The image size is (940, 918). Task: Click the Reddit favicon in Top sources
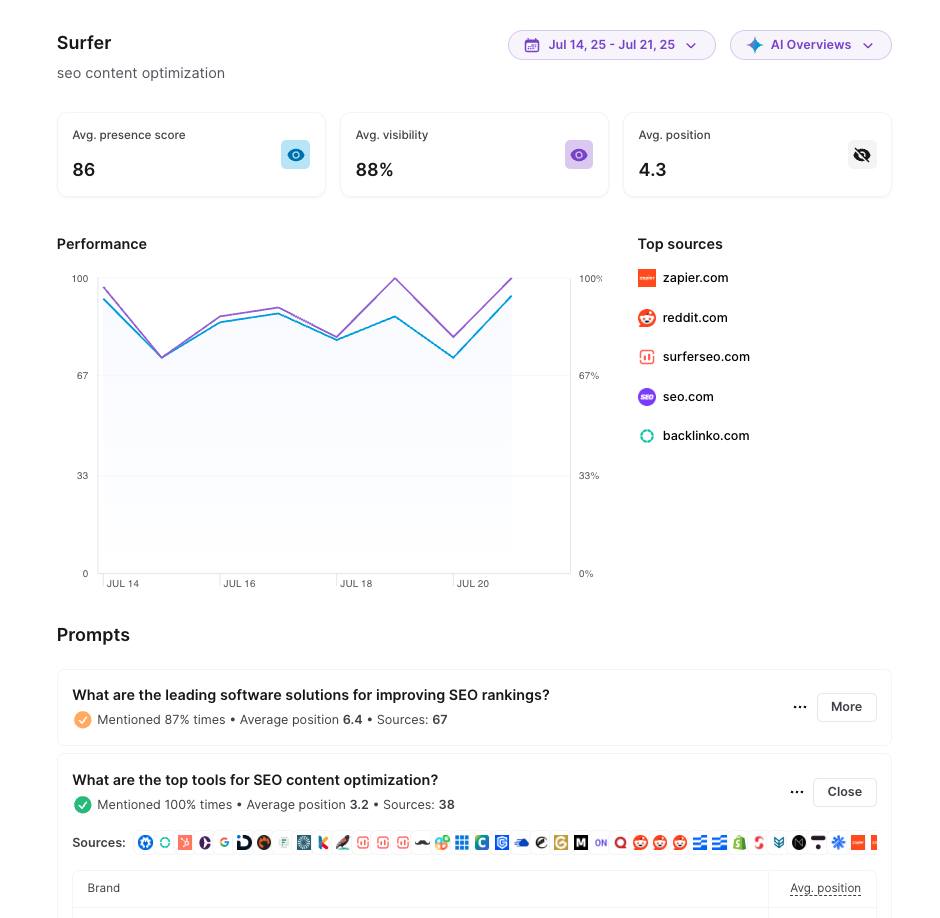[x=647, y=318]
